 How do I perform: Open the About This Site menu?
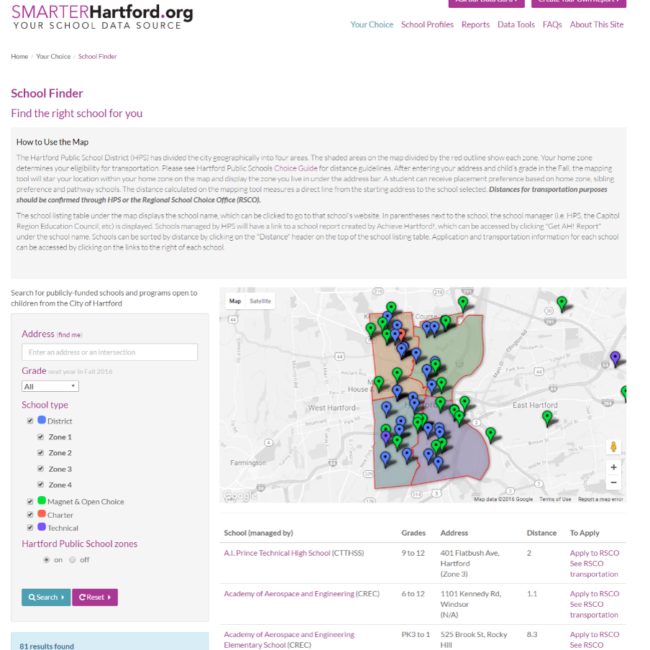pyautogui.click(x=597, y=24)
